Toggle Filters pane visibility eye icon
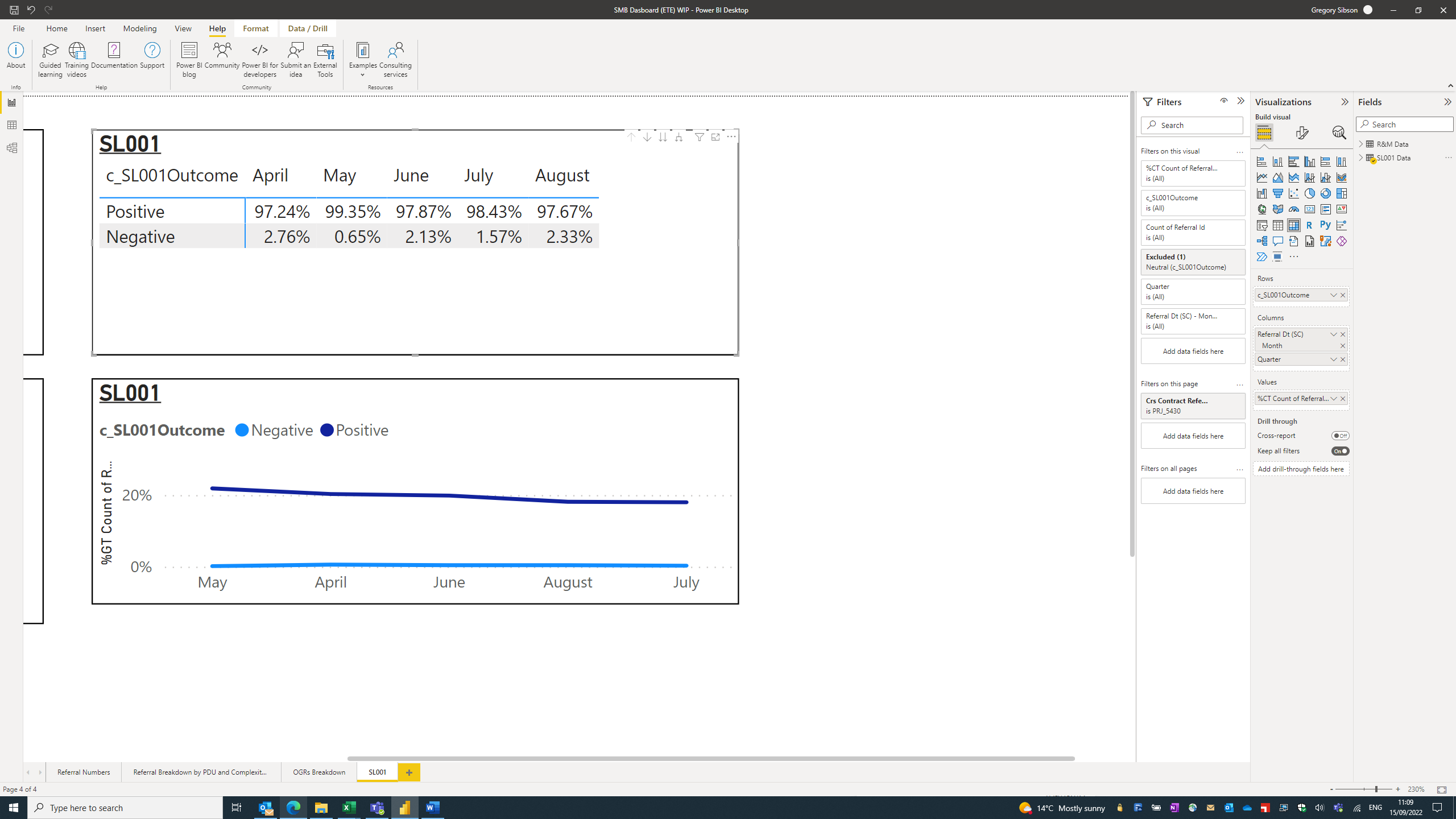The height and width of the screenshot is (819, 1456). (x=1223, y=101)
